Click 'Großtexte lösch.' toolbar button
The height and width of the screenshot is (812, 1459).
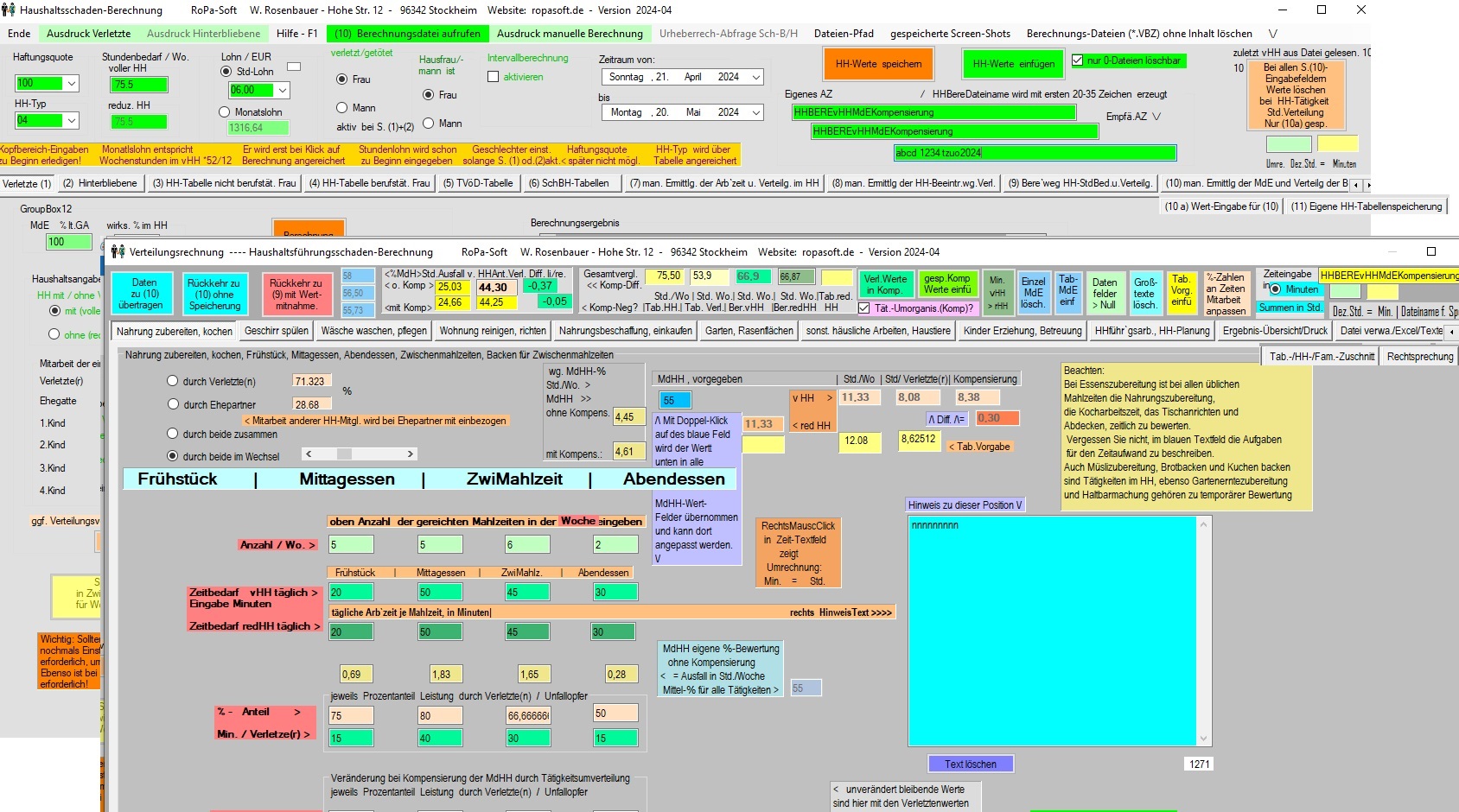coord(1144,294)
